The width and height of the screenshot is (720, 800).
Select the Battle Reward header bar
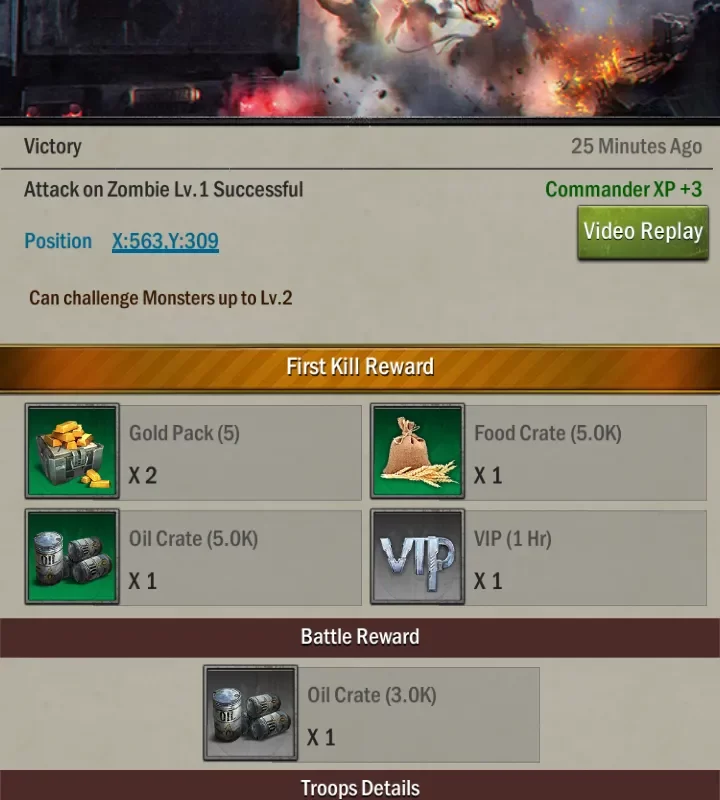click(x=360, y=637)
